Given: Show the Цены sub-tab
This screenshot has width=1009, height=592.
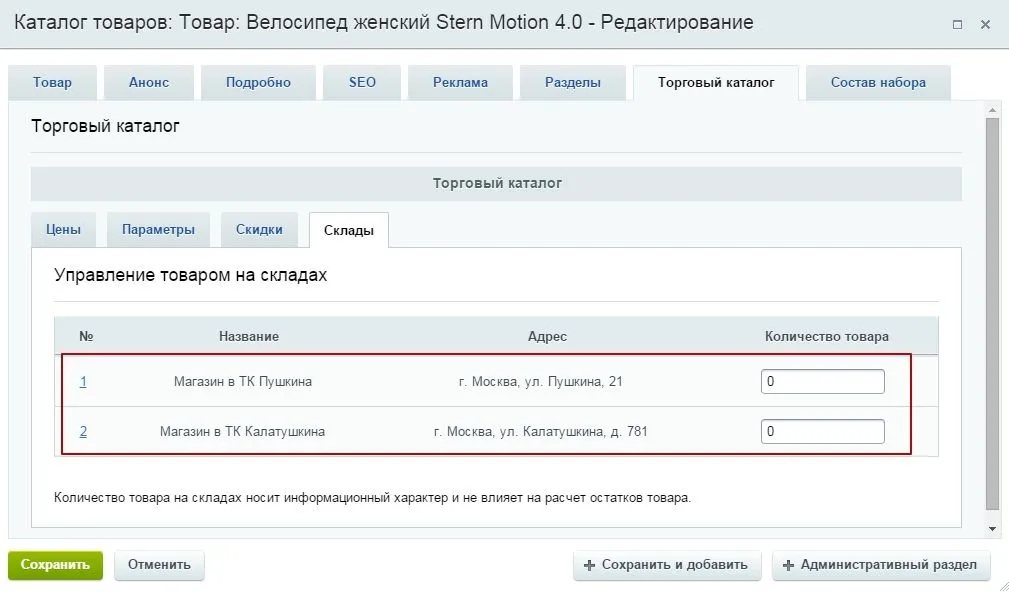Looking at the screenshot, I should pos(63,230).
